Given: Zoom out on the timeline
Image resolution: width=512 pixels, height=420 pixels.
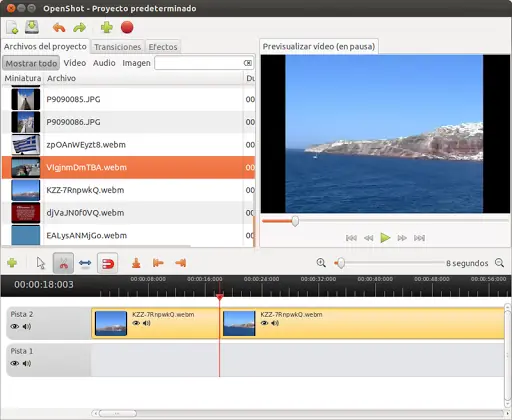Looking at the screenshot, I should point(499,263).
